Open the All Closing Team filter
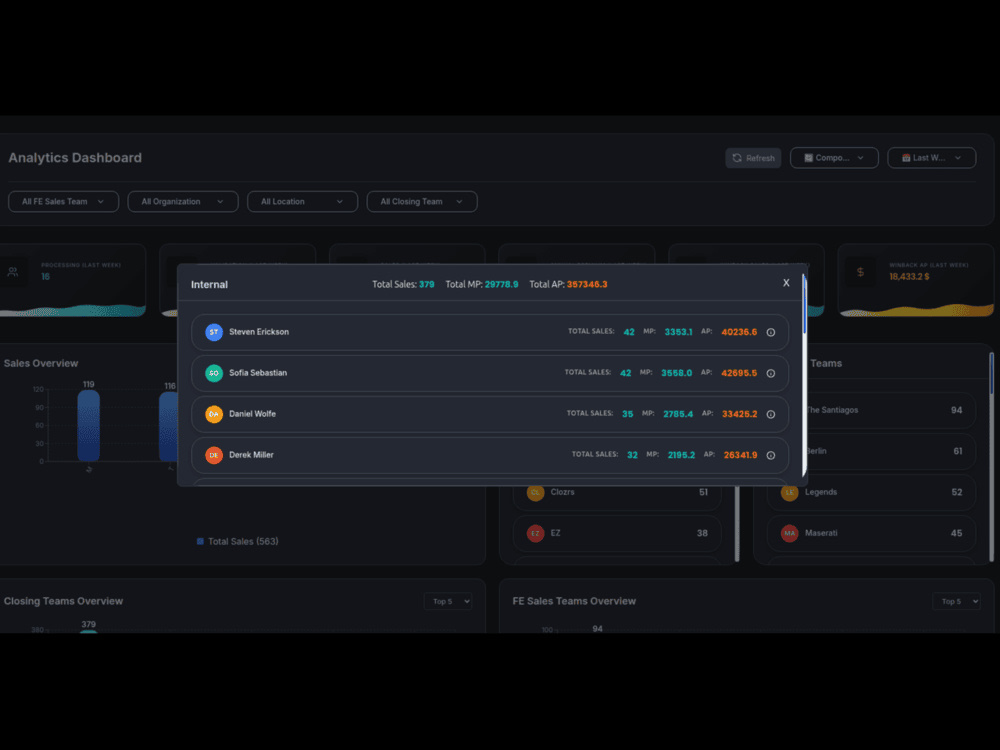Image resolution: width=1000 pixels, height=750 pixels. tap(422, 202)
